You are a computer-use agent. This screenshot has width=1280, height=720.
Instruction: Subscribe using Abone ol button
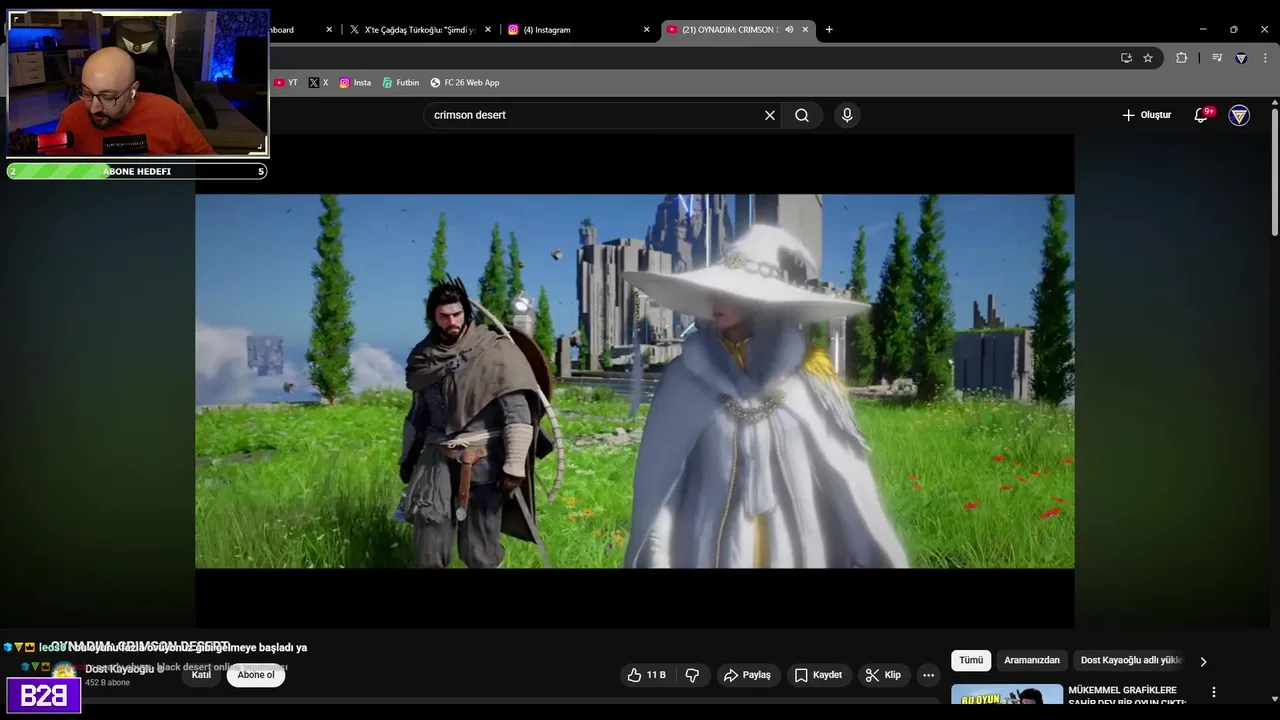click(256, 675)
